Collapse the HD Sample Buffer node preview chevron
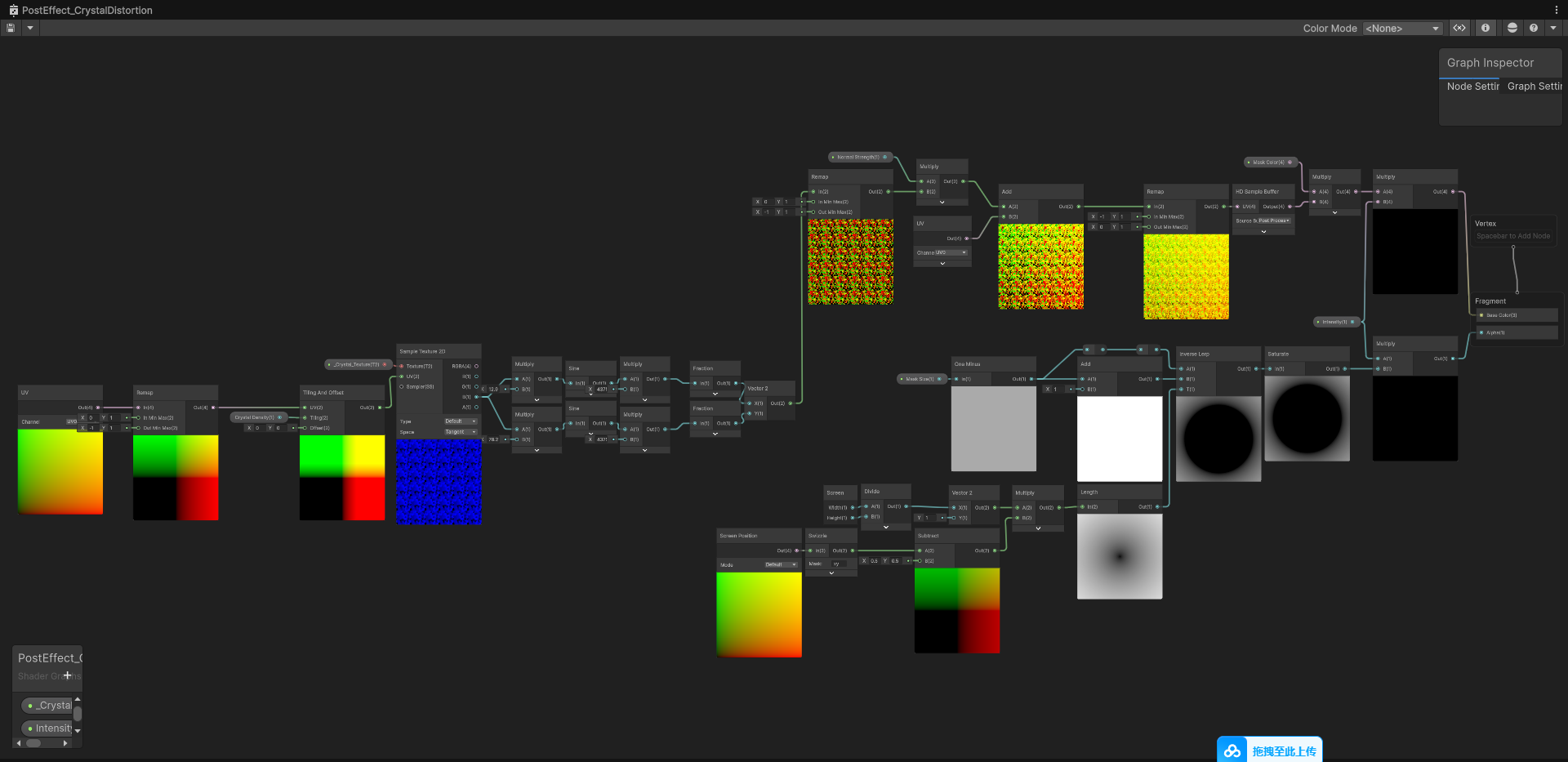 point(1263,231)
